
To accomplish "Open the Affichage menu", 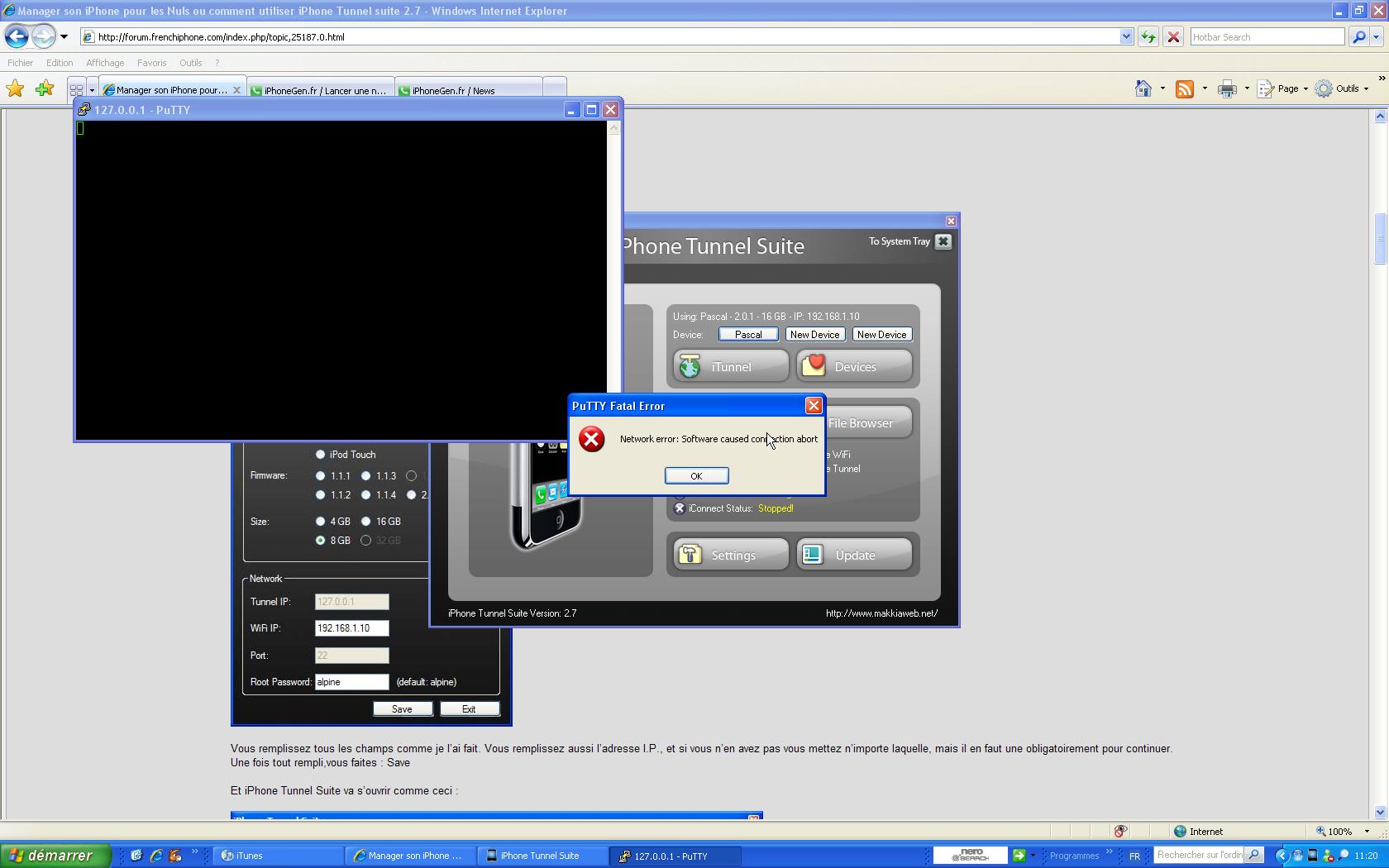I will 105,63.
